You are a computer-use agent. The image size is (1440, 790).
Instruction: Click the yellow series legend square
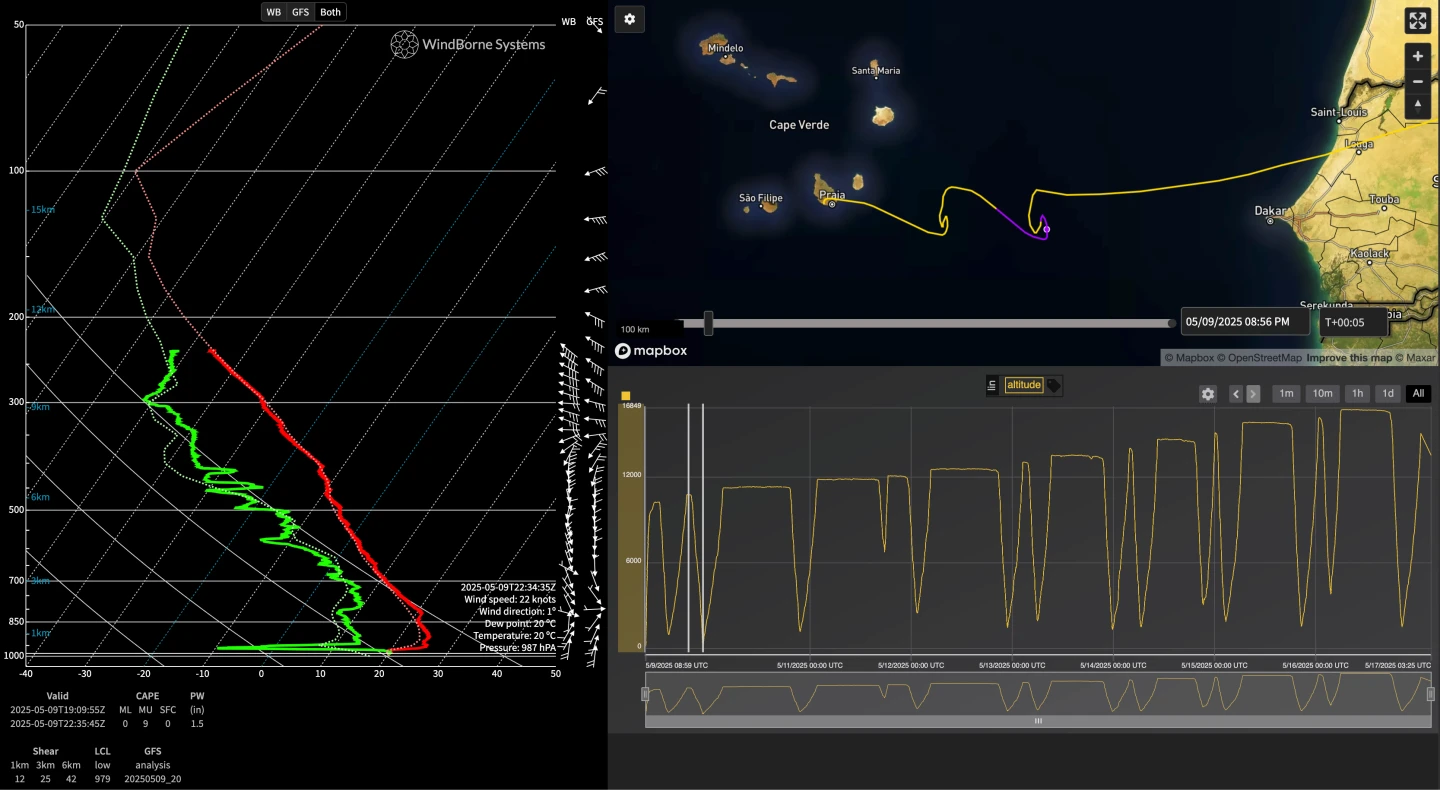pyautogui.click(x=626, y=396)
